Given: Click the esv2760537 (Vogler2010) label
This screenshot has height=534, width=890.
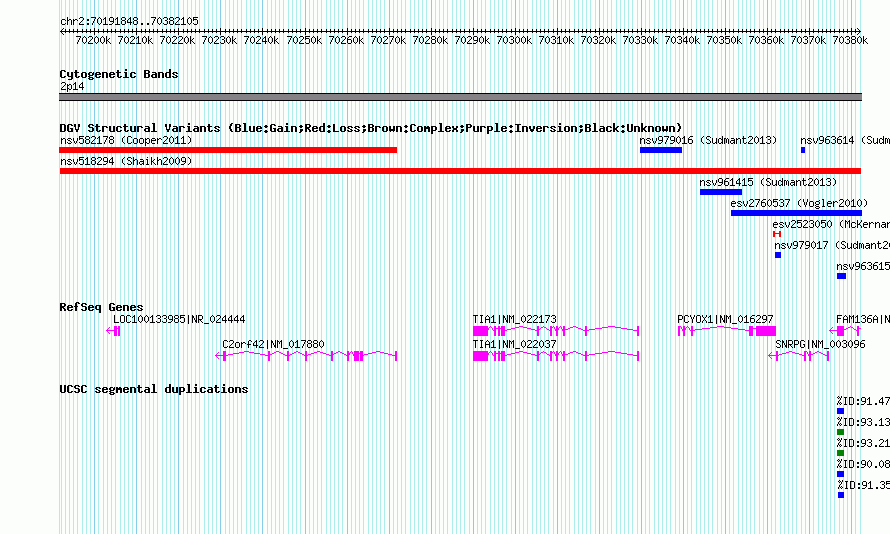Looking at the screenshot, I should pyautogui.click(x=799, y=203).
